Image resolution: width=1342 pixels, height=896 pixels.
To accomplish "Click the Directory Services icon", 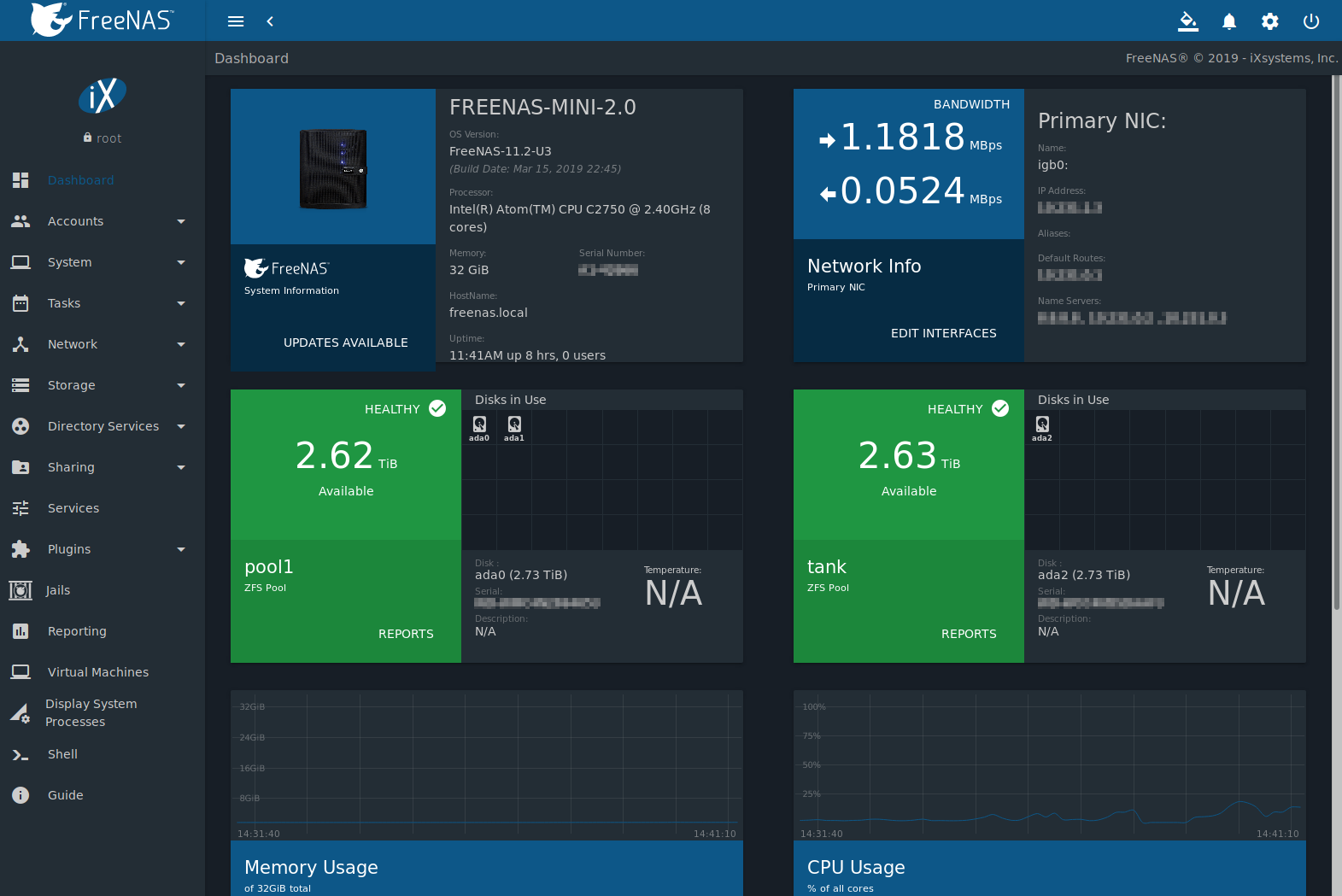I will click(21, 426).
